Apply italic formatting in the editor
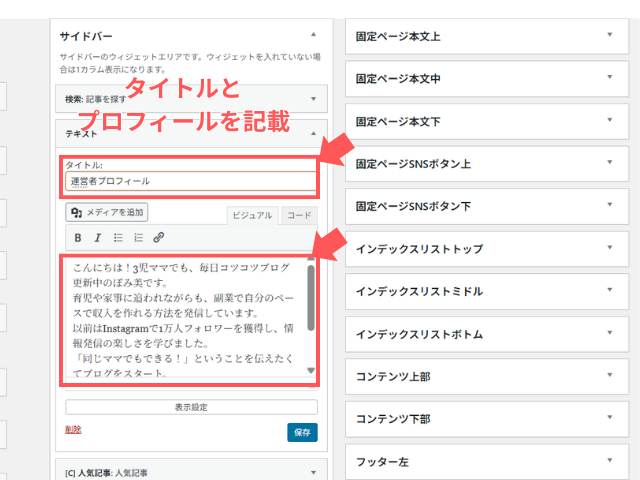This screenshot has height=480, width=640. [x=97, y=238]
